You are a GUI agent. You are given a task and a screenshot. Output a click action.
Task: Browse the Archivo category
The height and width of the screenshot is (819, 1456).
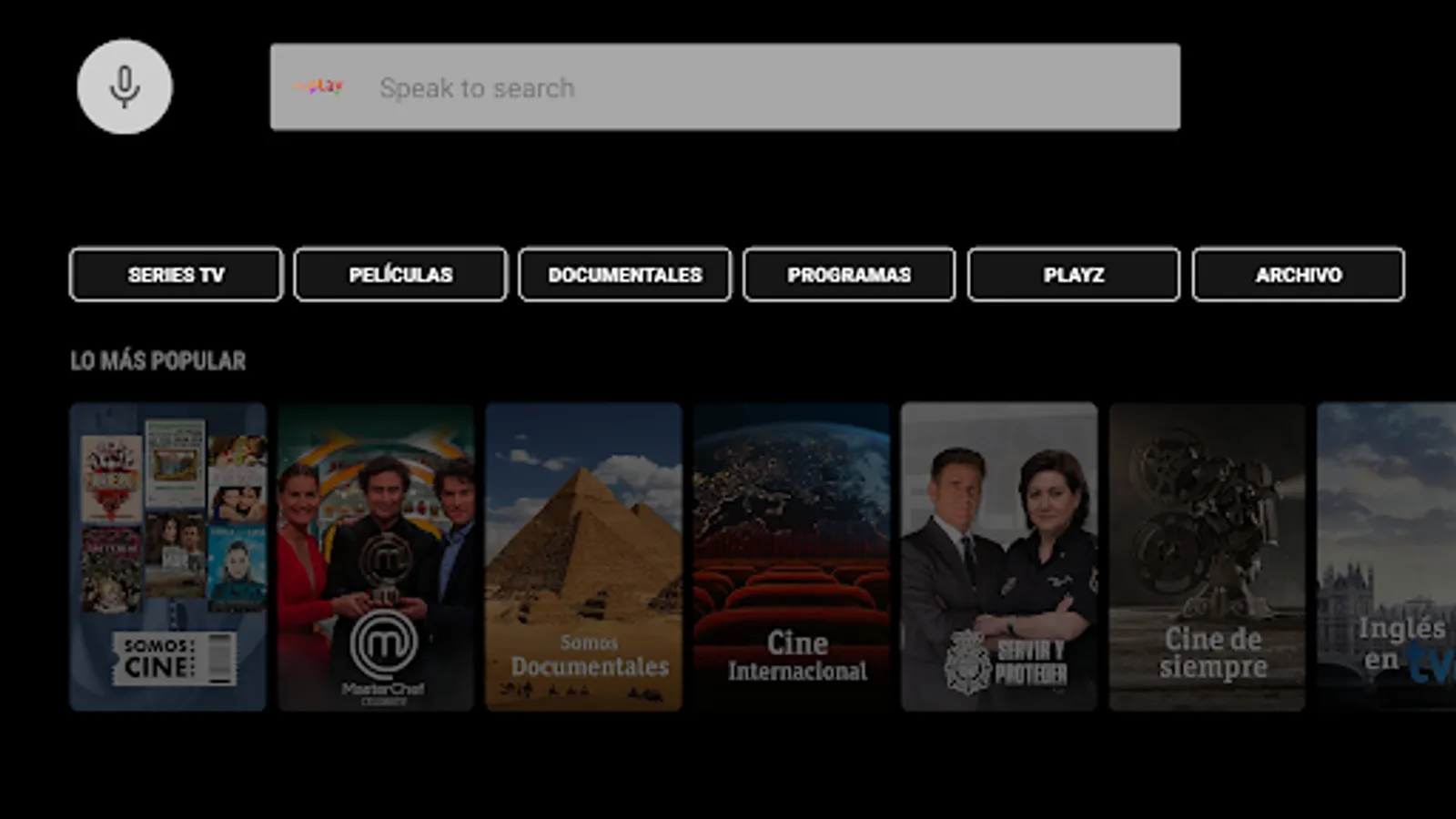pyautogui.click(x=1299, y=274)
